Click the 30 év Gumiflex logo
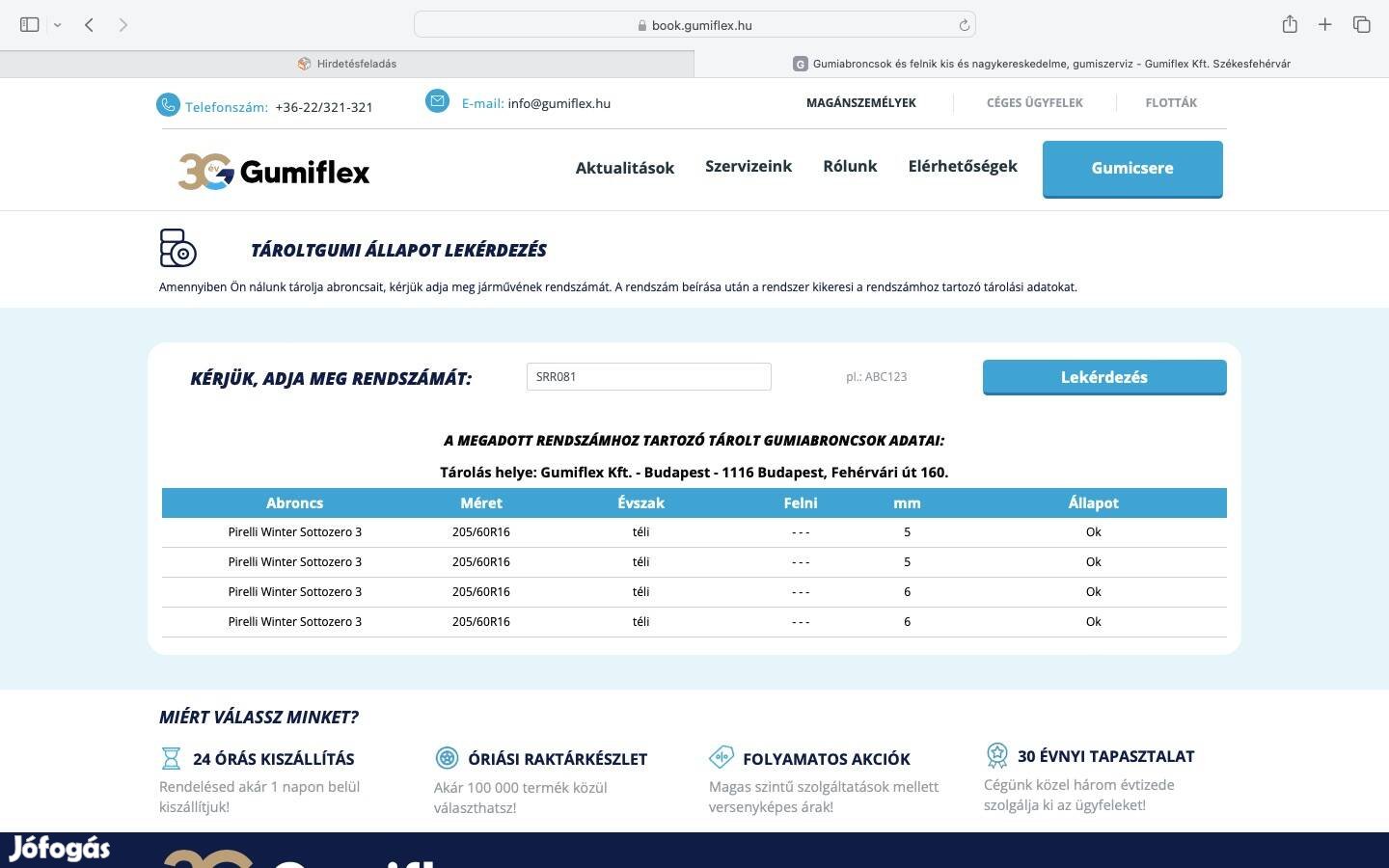This screenshot has width=1389, height=868. [x=274, y=172]
